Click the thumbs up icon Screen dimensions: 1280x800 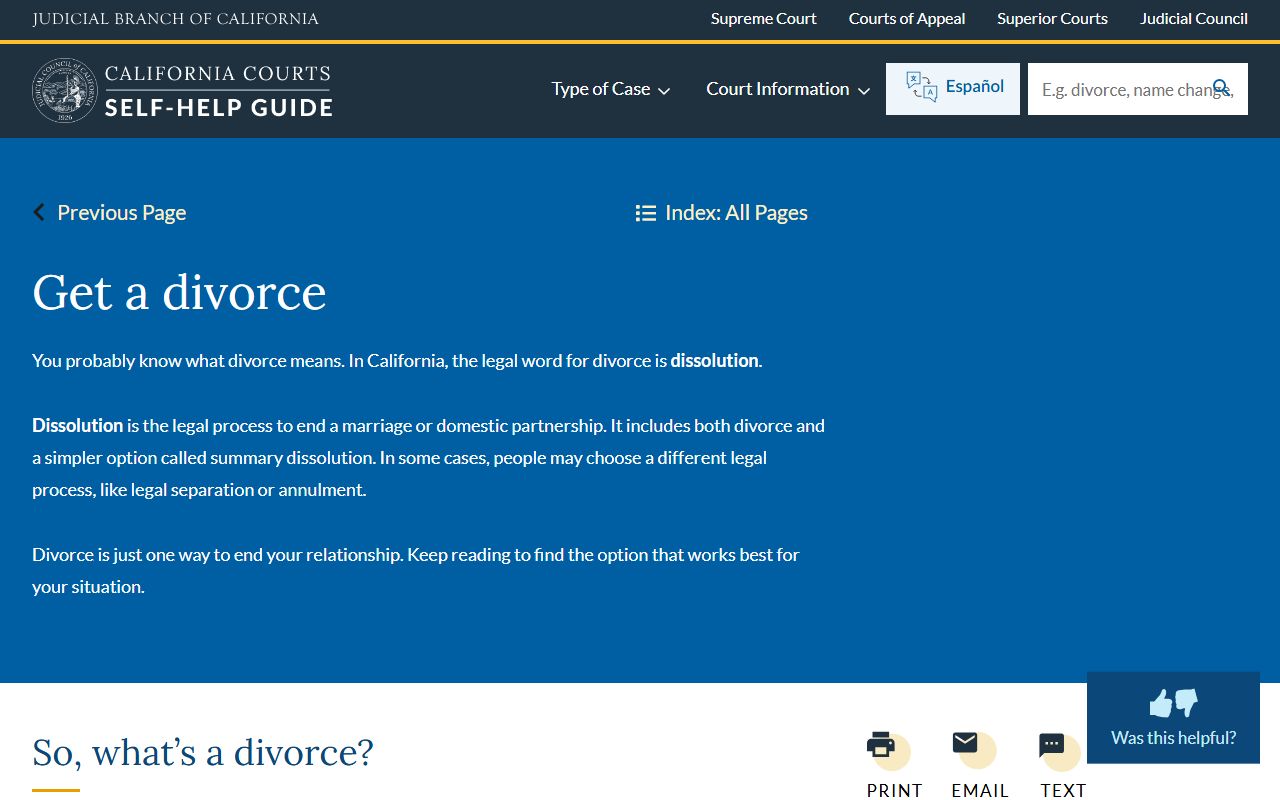pos(1160,703)
